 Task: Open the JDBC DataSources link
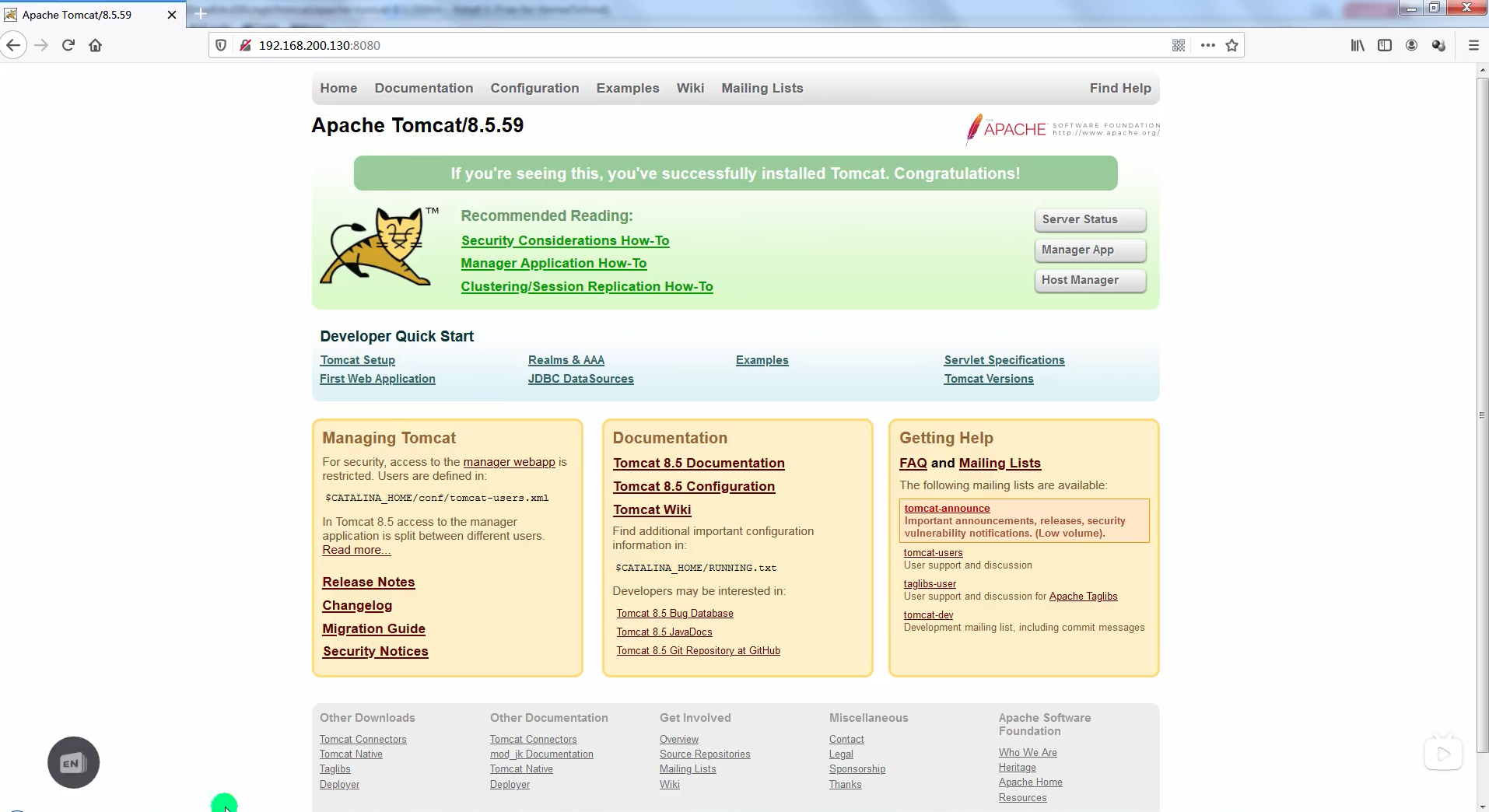point(580,379)
